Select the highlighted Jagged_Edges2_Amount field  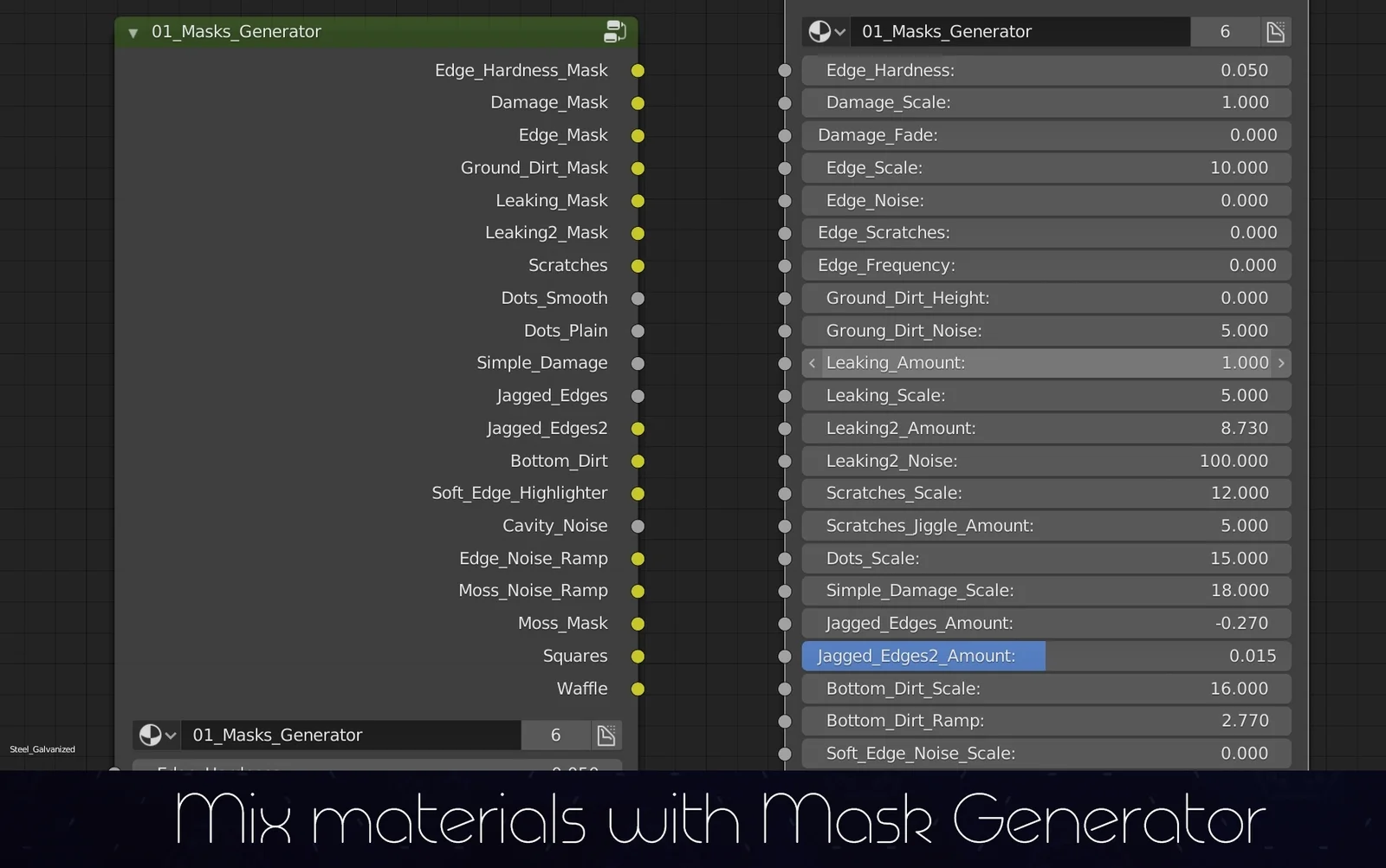point(923,656)
